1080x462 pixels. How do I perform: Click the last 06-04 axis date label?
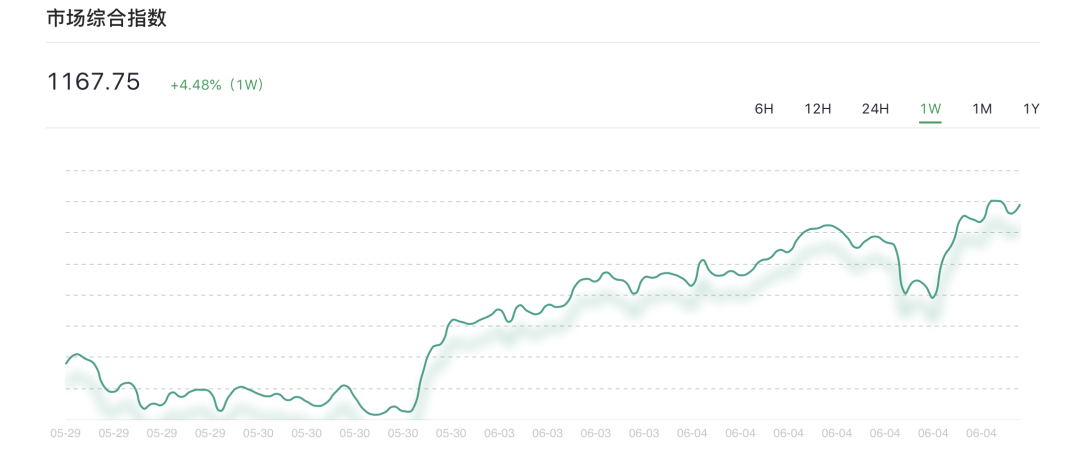click(982, 434)
